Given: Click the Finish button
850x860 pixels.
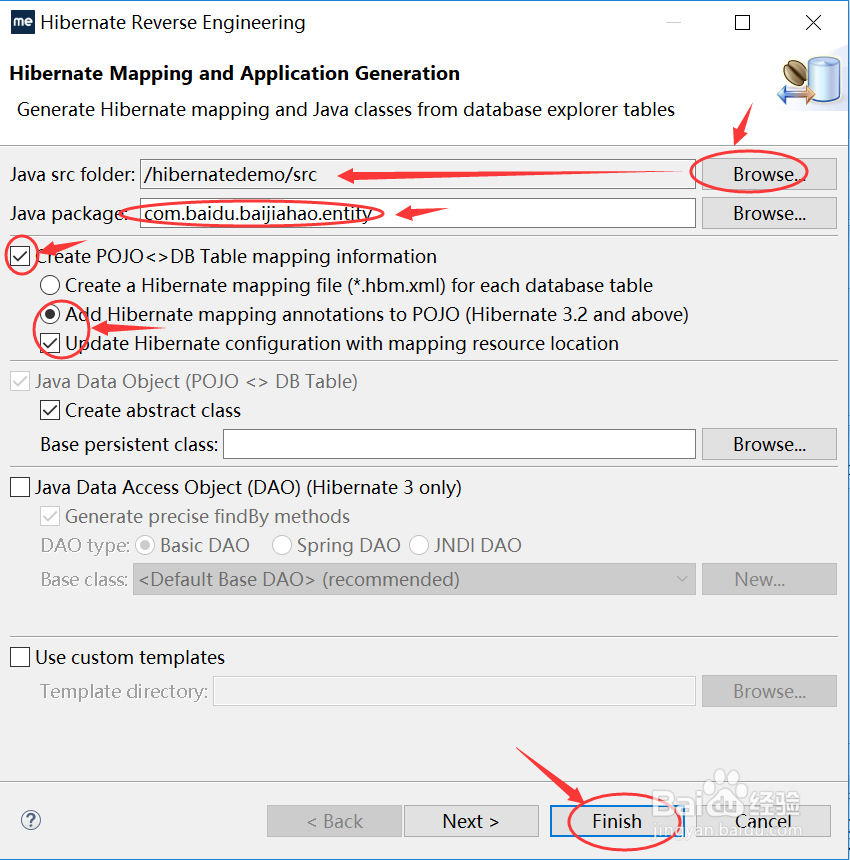Looking at the screenshot, I should pyautogui.click(x=616, y=821).
